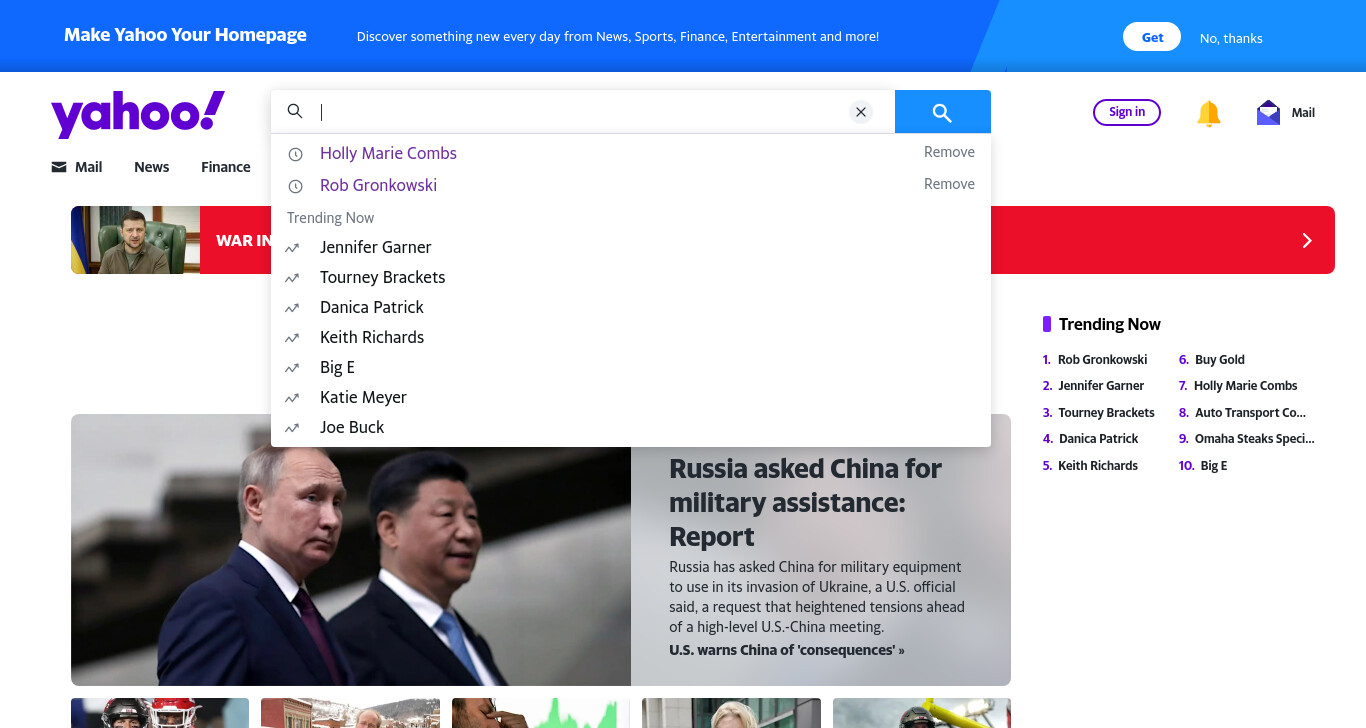Select Tourney Brackets search suggestion
This screenshot has width=1366, height=728.
click(383, 277)
